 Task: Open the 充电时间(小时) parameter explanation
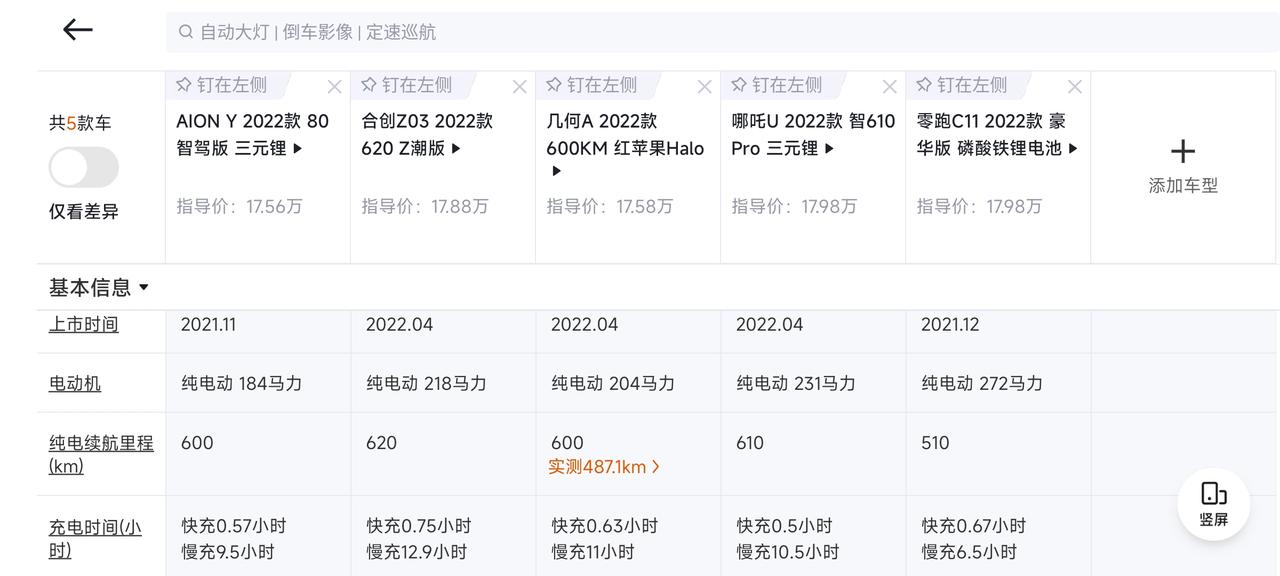click(95, 538)
